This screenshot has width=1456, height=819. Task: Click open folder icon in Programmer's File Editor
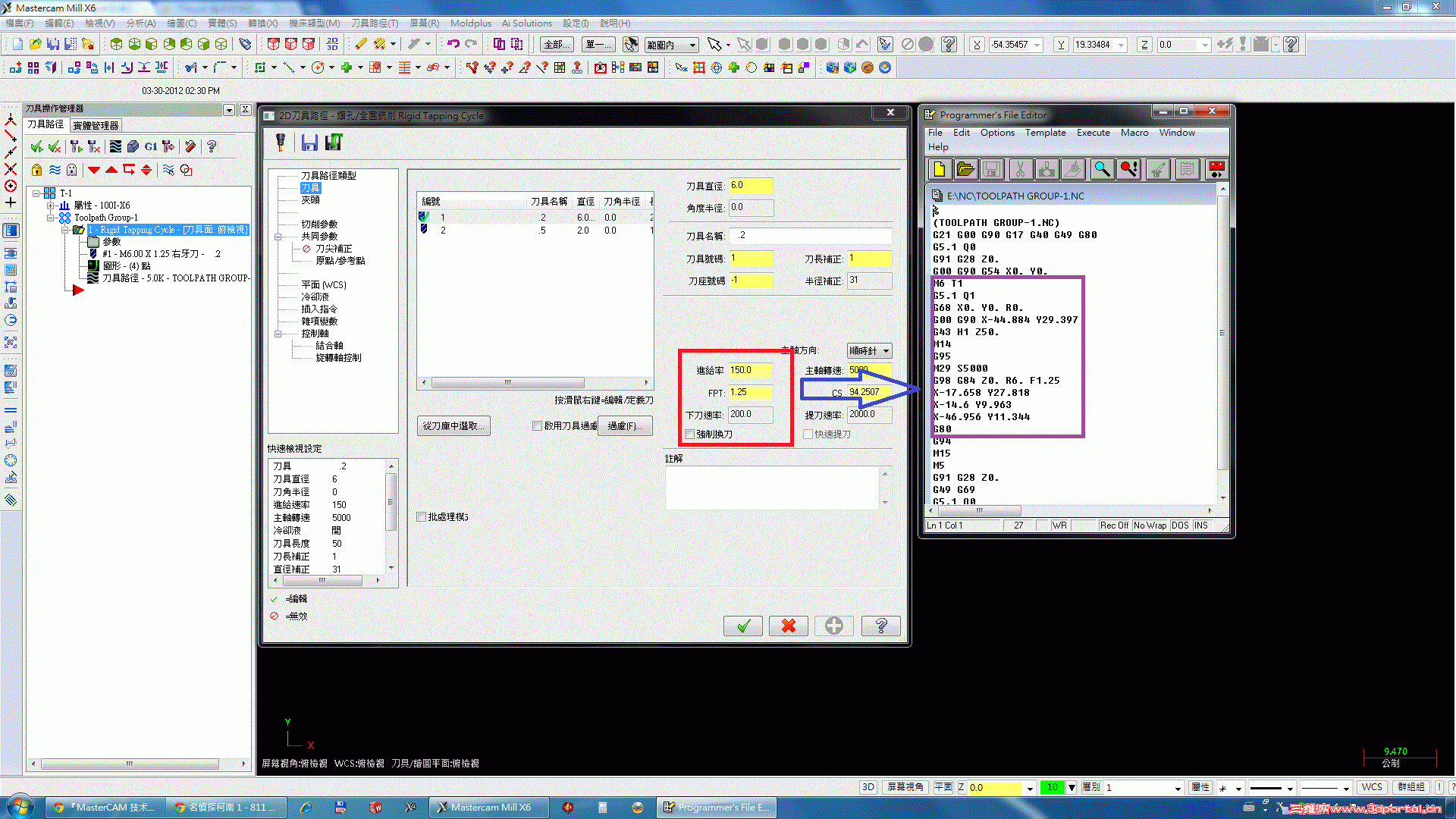(965, 169)
